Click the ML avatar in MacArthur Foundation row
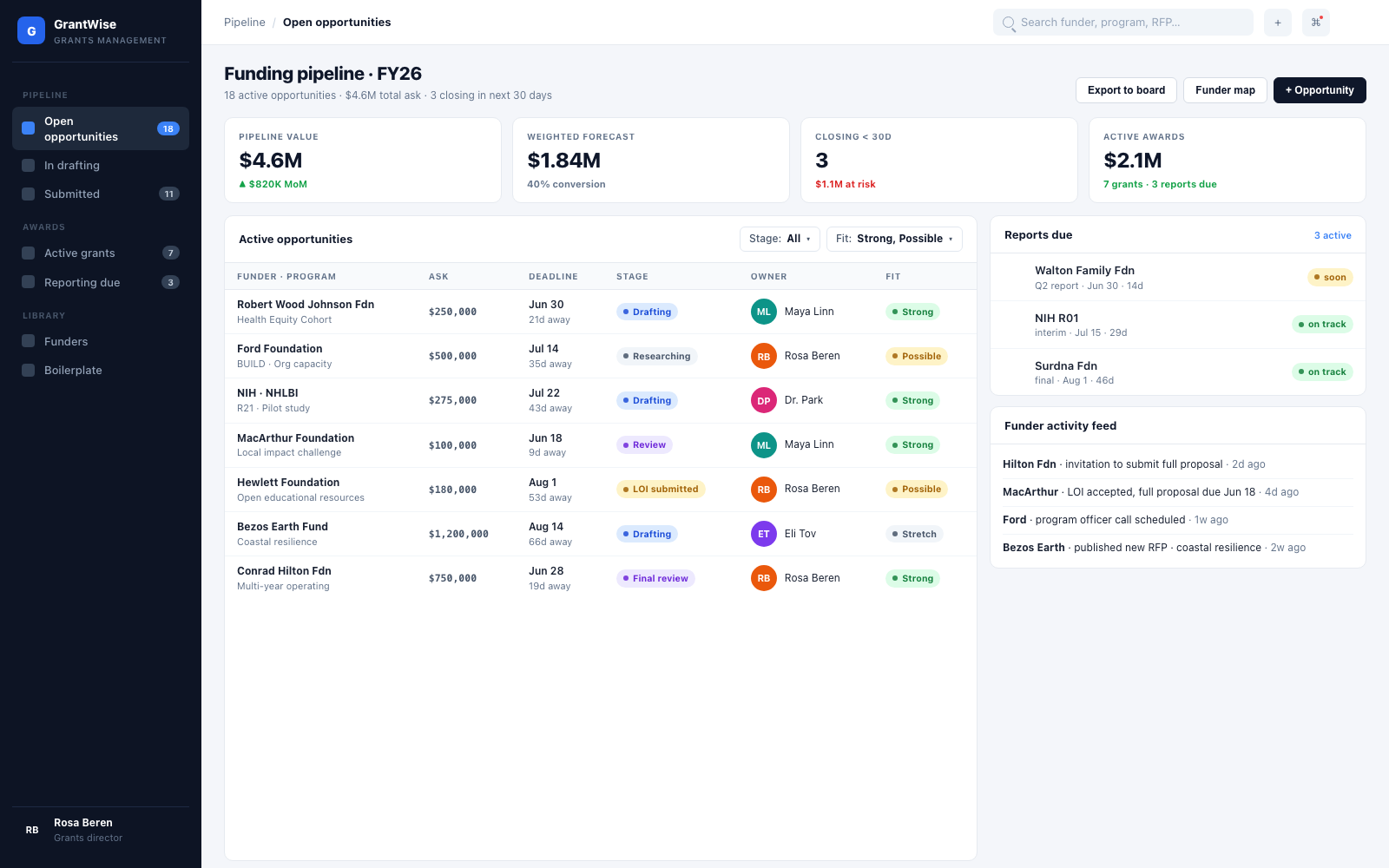This screenshot has height=868, width=1389. (764, 445)
